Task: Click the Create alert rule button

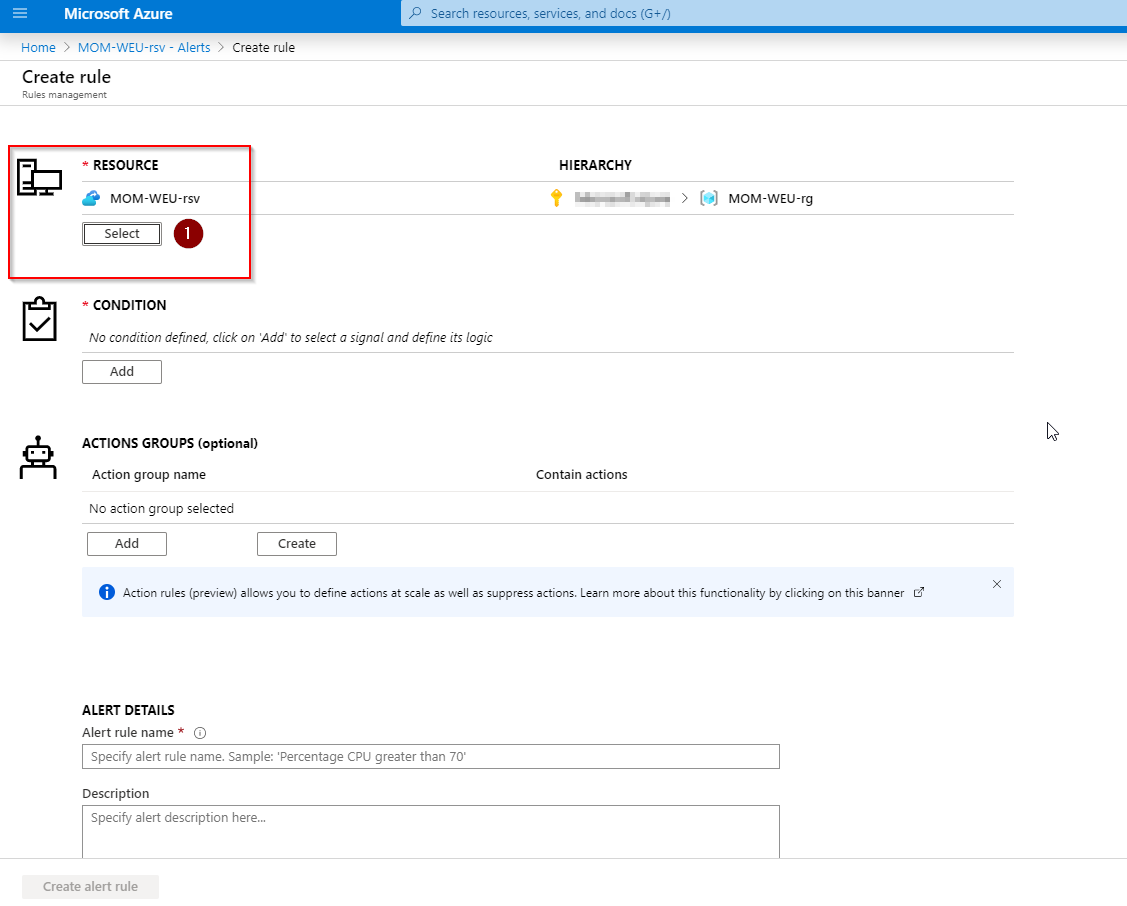Action: [90, 887]
